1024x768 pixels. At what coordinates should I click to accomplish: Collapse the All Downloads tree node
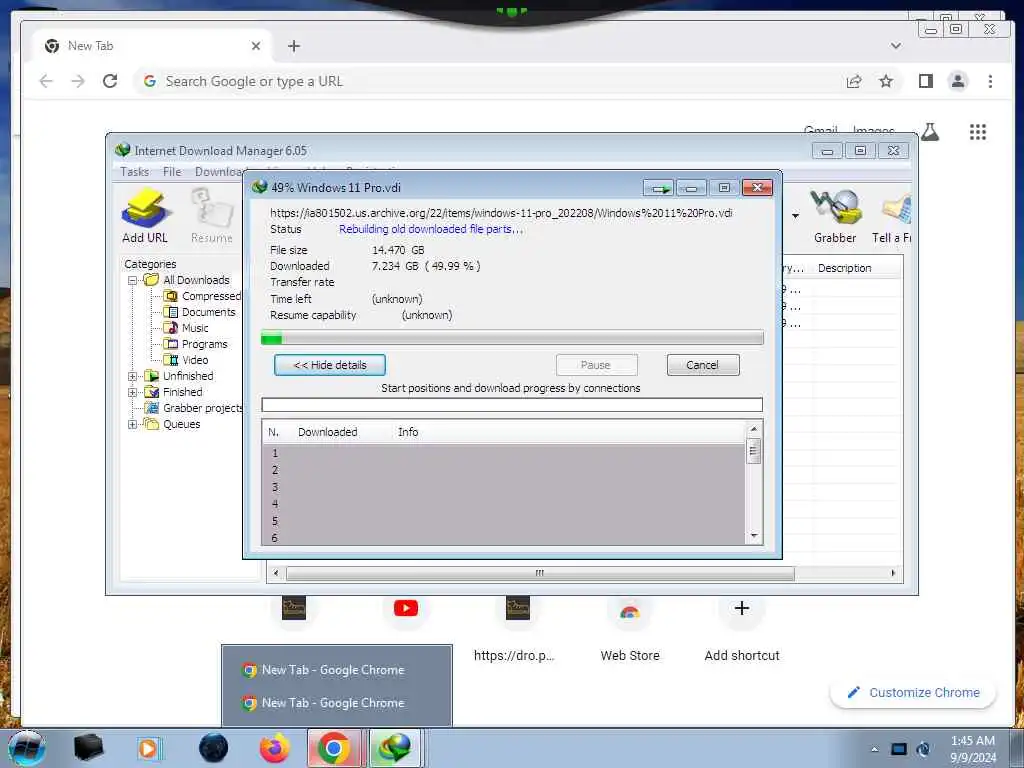pos(133,280)
